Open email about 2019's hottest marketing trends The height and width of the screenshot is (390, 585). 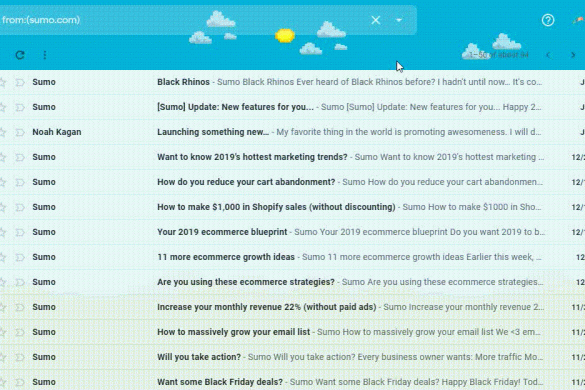(292, 157)
